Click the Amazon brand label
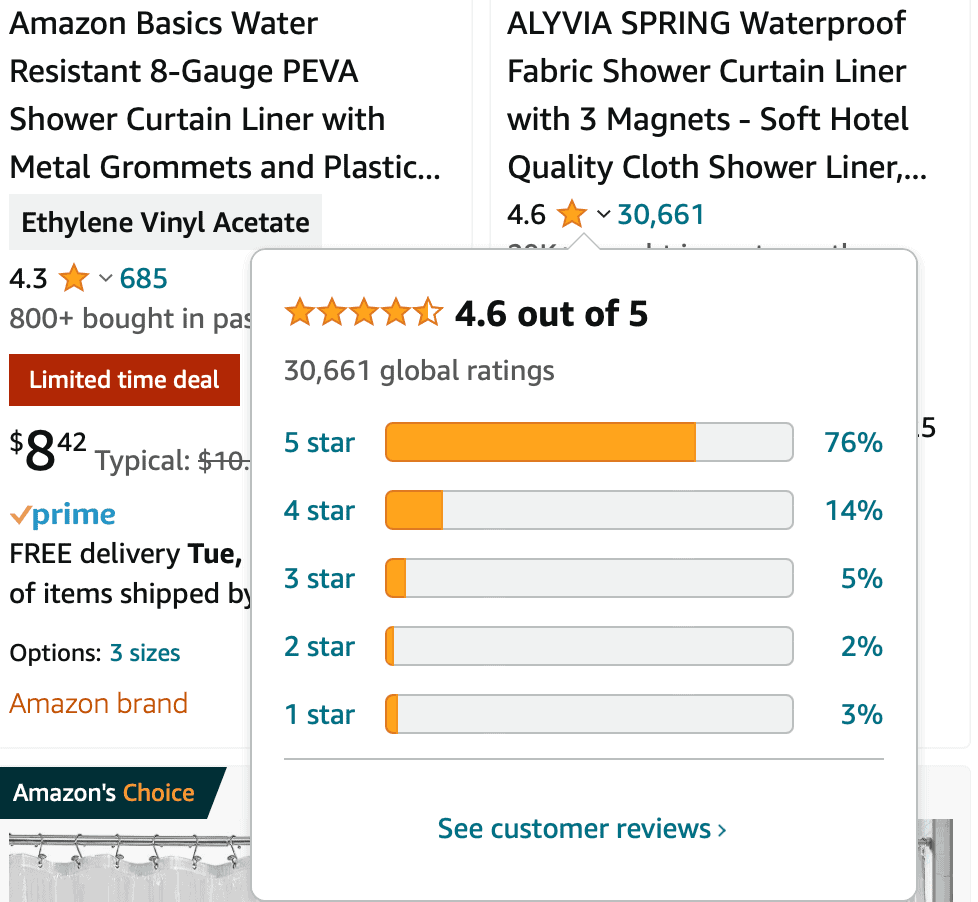This screenshot has width=978, height=902. [98, 703]
